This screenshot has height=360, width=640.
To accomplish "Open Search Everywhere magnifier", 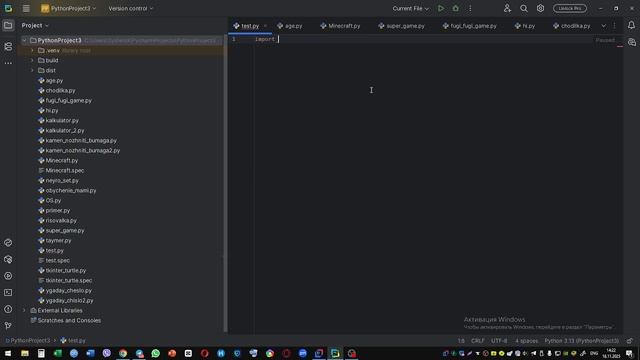I will 524,8.
